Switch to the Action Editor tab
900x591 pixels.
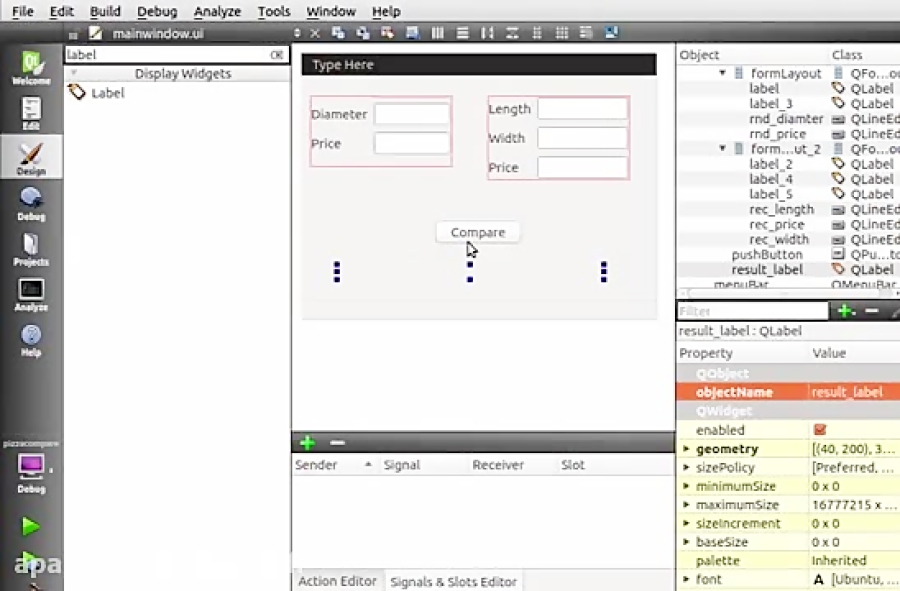(x=337, y=581)
